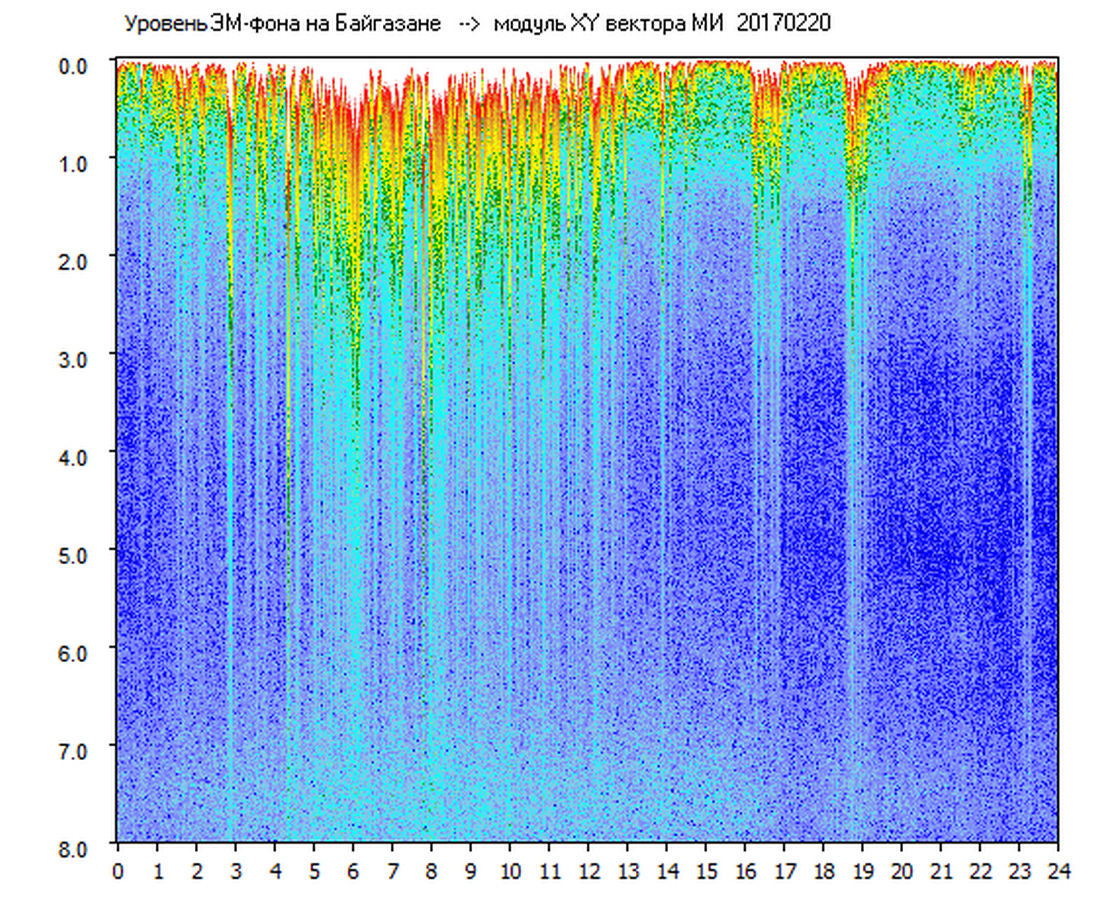The image size is (1096, 900).
Task: Click the y-axis label 0.0
Action: tap(75, 64)
